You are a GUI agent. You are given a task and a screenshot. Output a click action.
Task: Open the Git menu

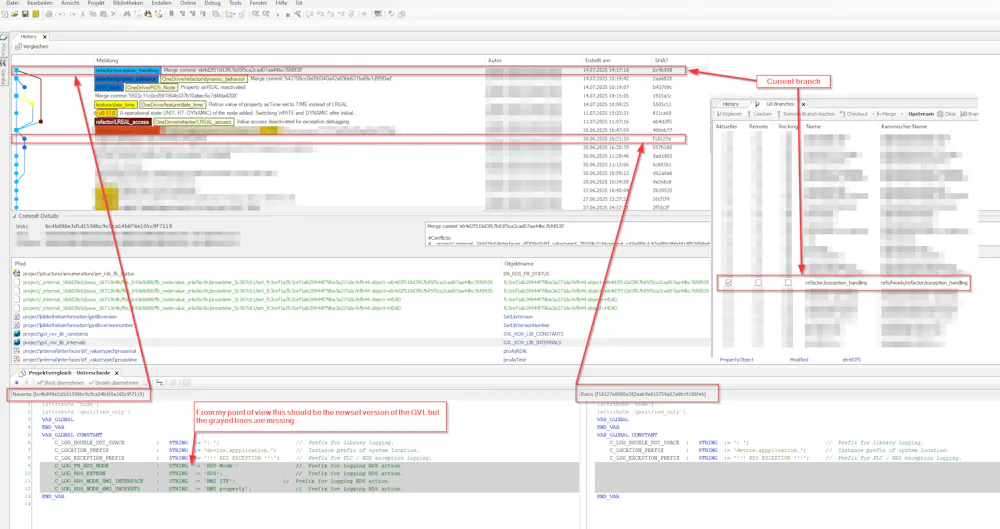coord(298,3)
